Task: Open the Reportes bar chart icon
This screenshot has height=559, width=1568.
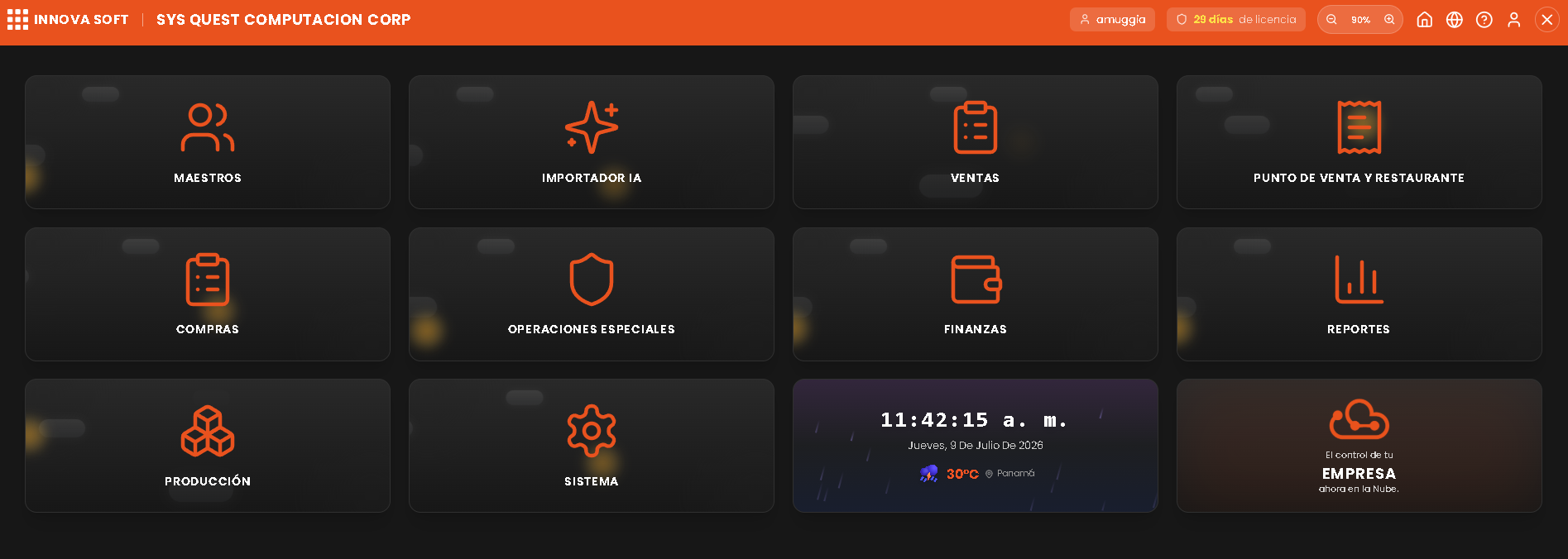Action: point(1359,279)
